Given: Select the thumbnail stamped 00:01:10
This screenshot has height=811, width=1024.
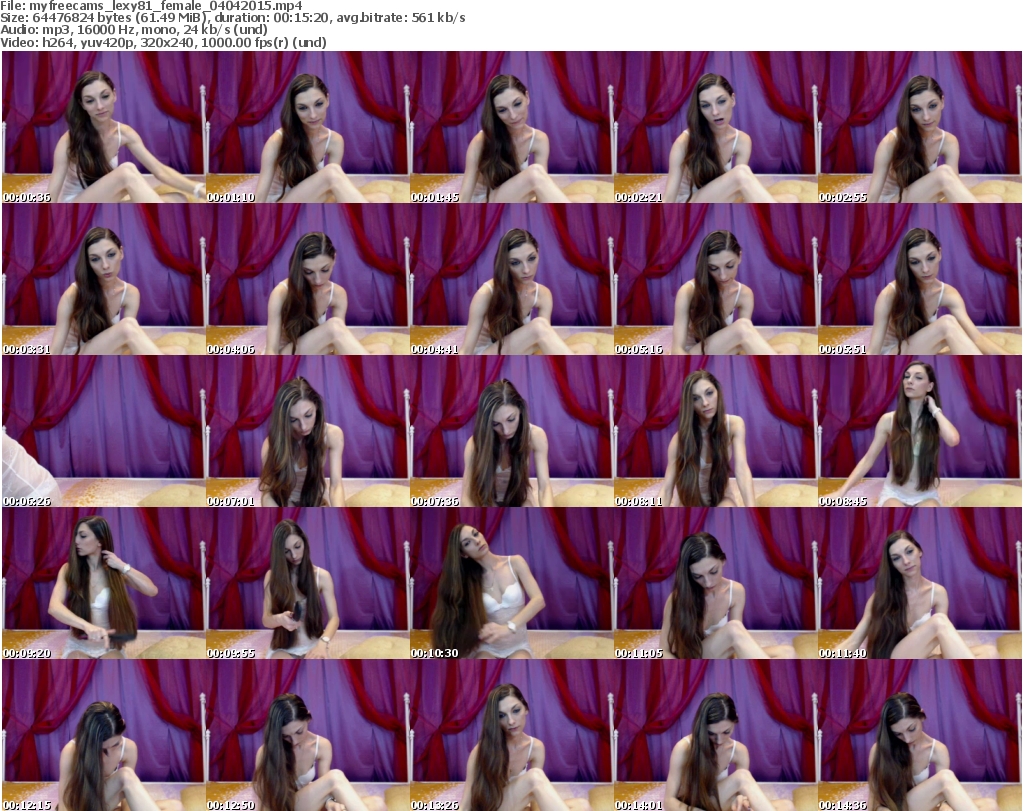Looking at the screenshot, I should point(308,127).
